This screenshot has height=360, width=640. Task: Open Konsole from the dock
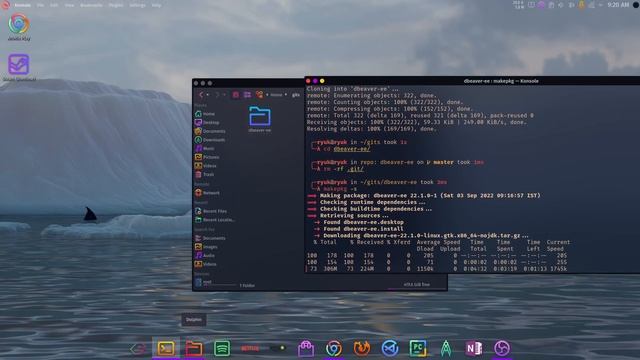click(x=166, y=348)
